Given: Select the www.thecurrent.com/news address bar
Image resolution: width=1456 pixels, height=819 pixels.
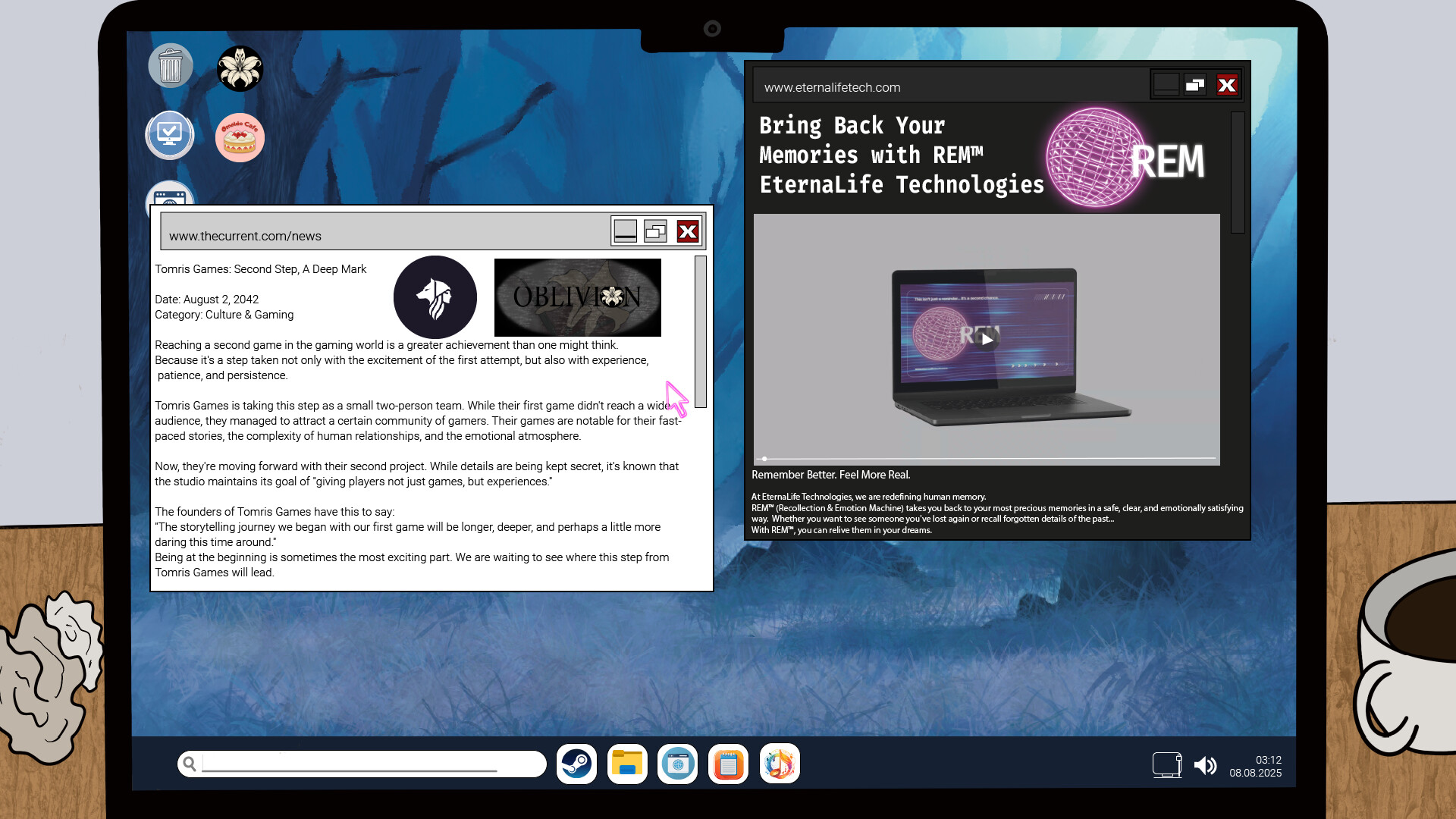Looking at the screenshot, I should click(x=245, y=236).
